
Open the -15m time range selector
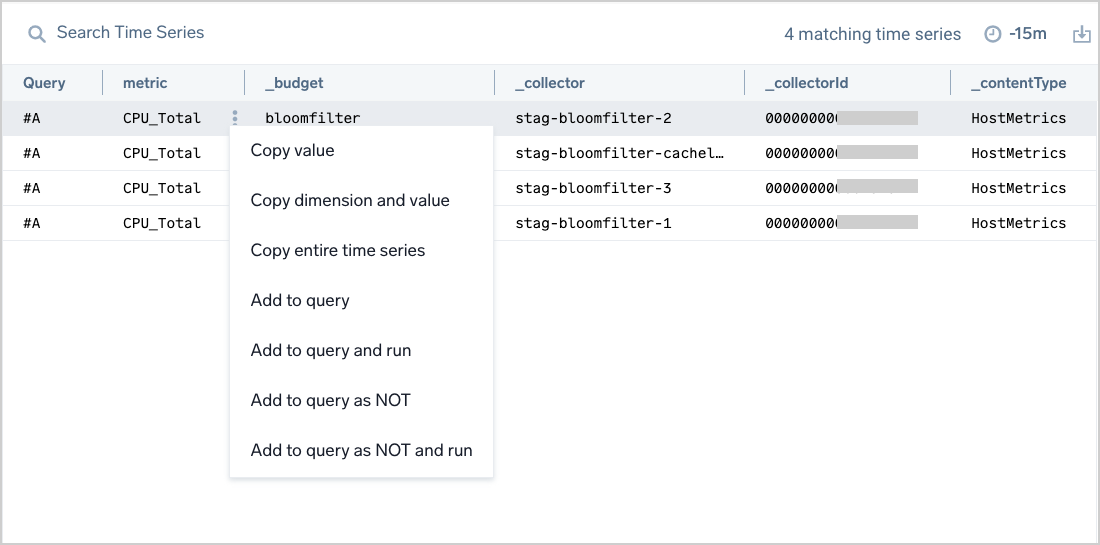(1027, 34)
